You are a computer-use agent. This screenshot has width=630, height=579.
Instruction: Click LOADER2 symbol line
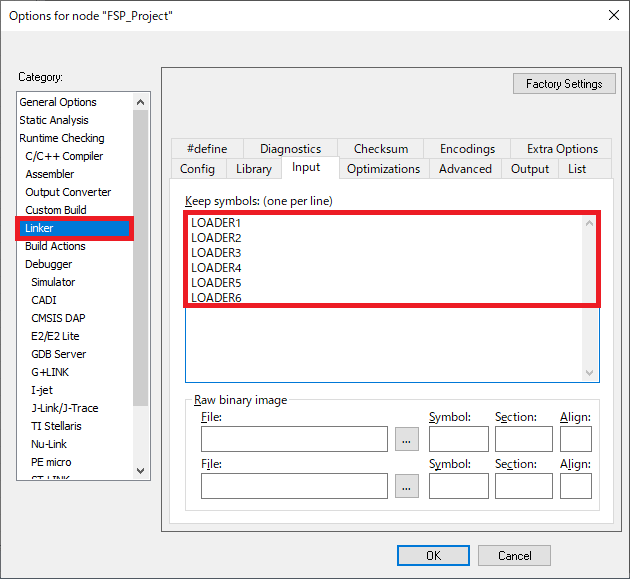point(216,238)
